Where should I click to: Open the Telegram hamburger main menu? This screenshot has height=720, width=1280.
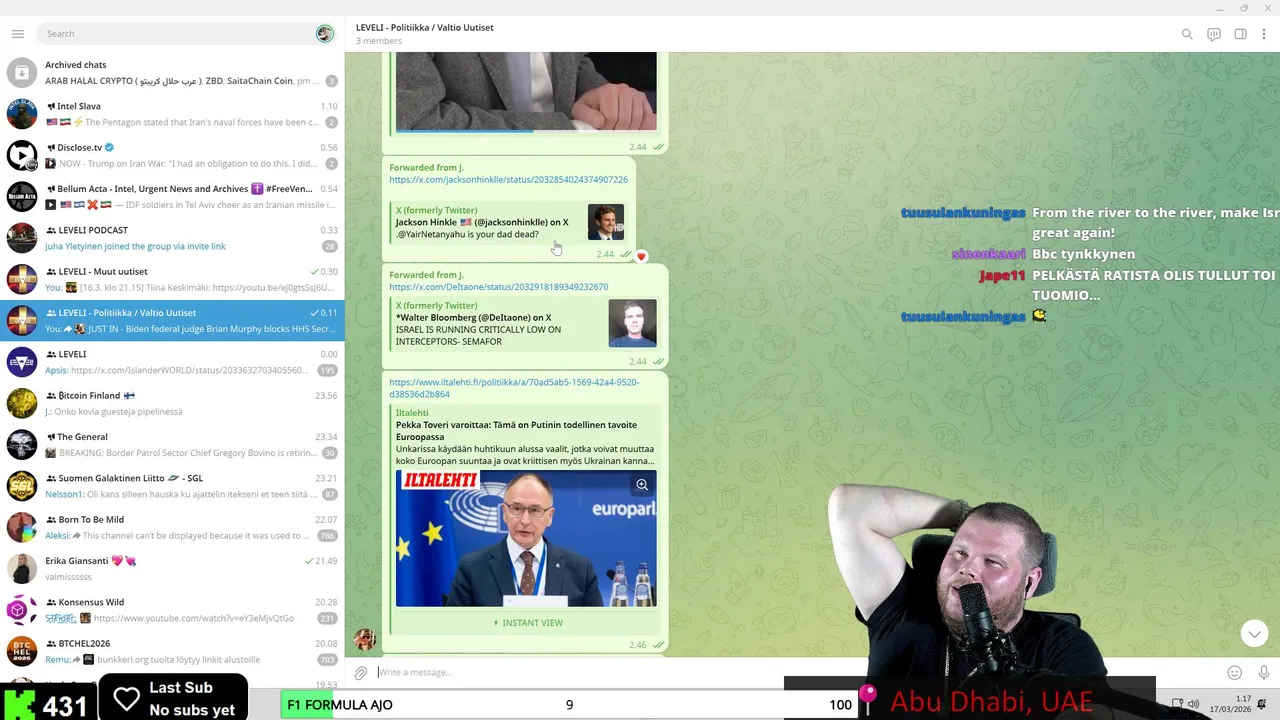click(17, 34)
